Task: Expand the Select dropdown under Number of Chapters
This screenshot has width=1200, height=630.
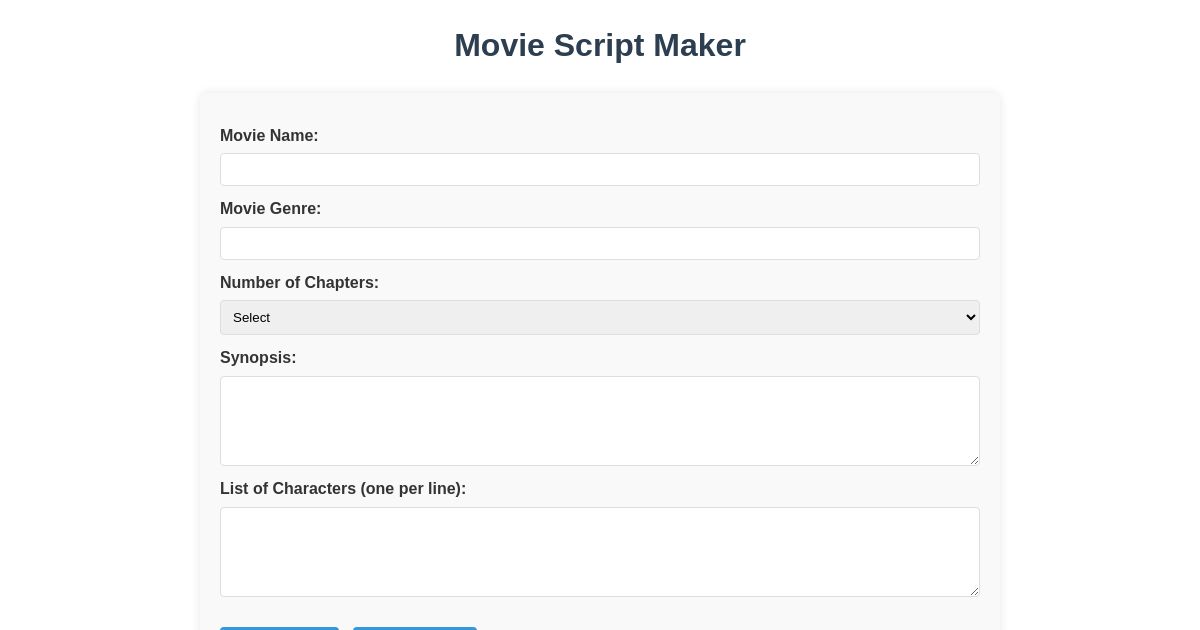Action: click(x=600, y=317)
